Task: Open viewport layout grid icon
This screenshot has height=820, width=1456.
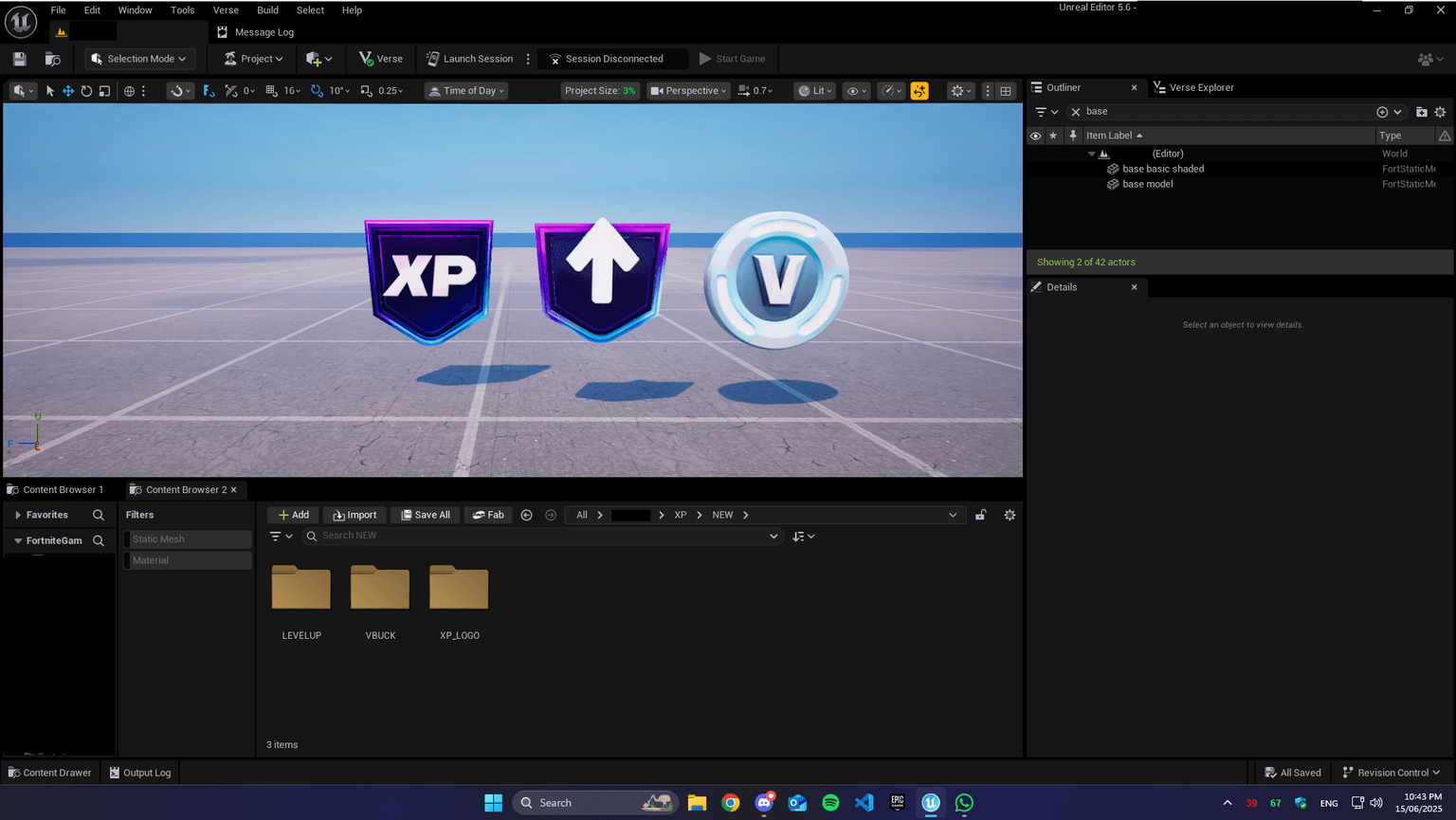Action: (x=1006, y=91)
